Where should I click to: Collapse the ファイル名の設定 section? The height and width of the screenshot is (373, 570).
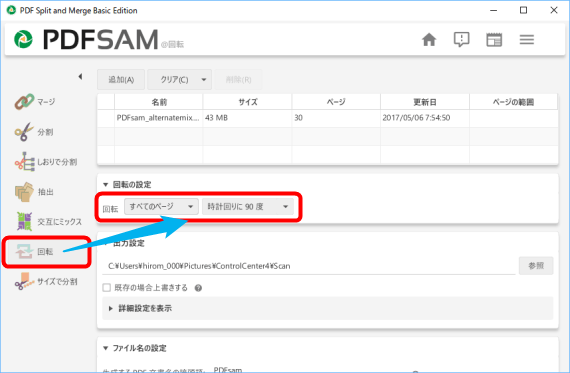(105, 348)
